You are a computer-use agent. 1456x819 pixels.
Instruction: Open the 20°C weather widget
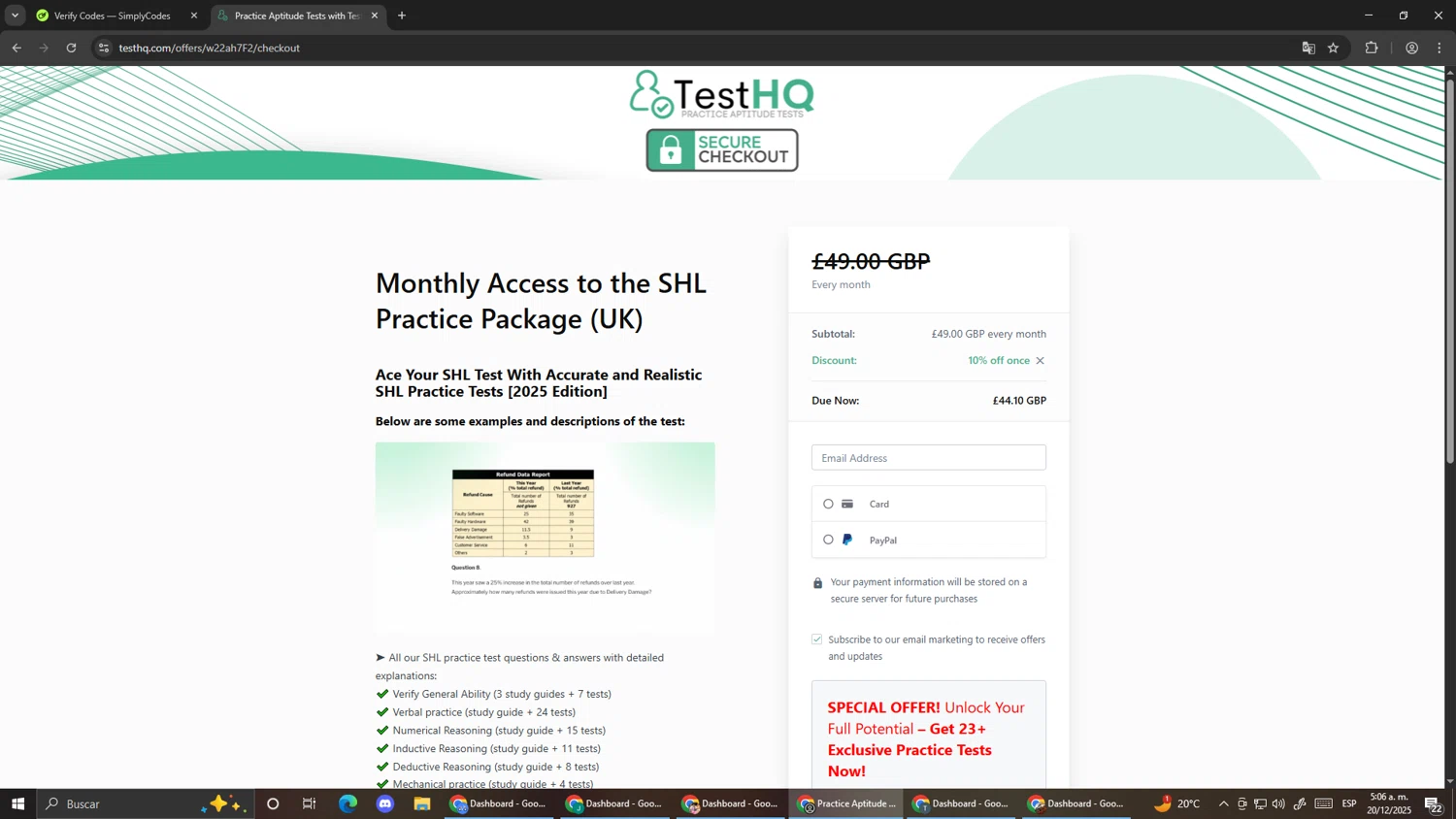point(1177,803)
